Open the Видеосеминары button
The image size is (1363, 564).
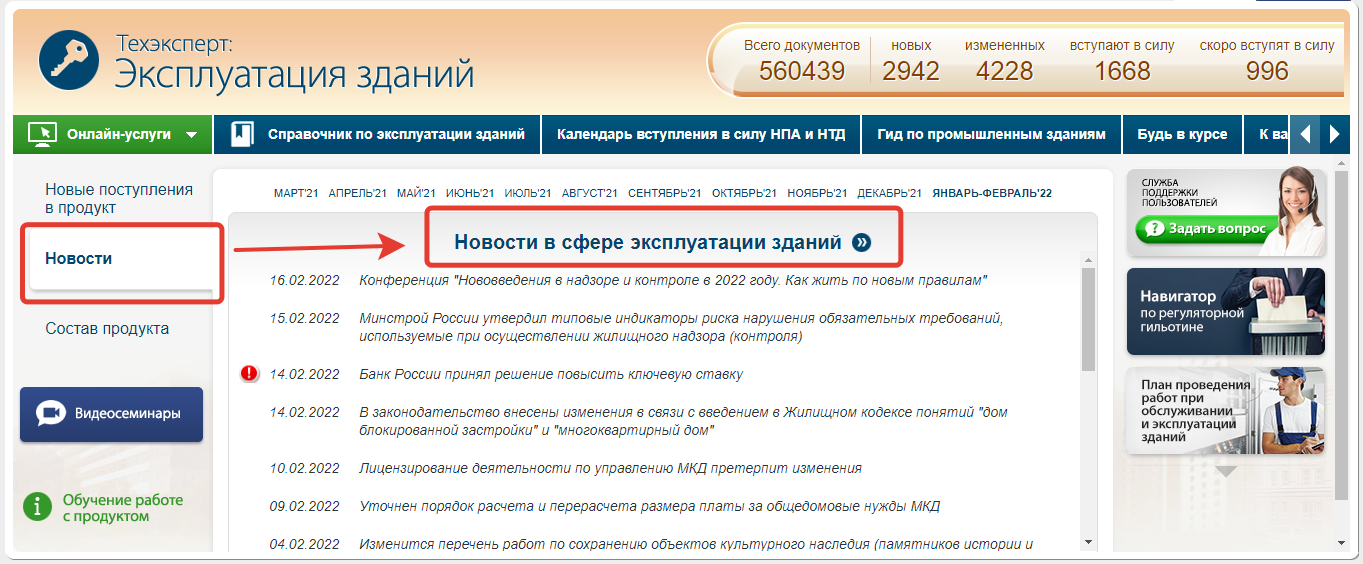tap(111, 414)
